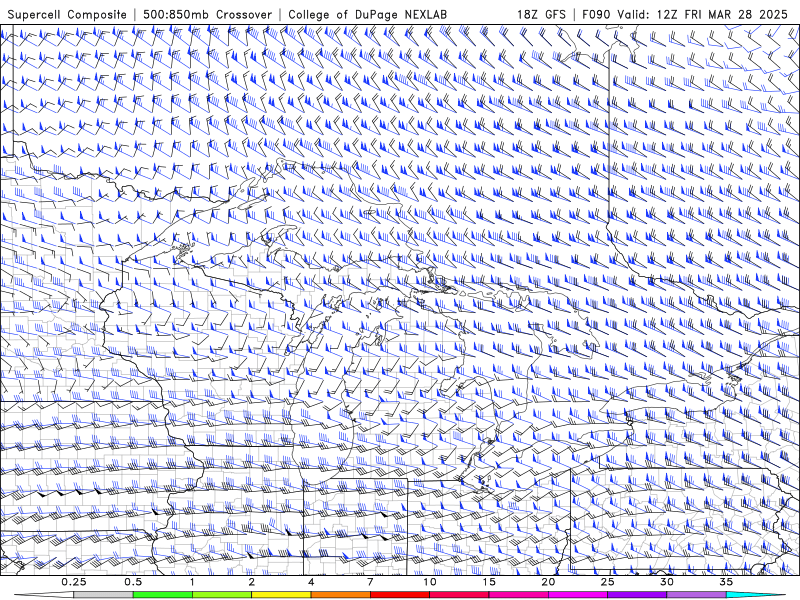The width and height of the screenshot is (800, 600).
Task: Click the colorbar label 25
Action: click(607, 582)
